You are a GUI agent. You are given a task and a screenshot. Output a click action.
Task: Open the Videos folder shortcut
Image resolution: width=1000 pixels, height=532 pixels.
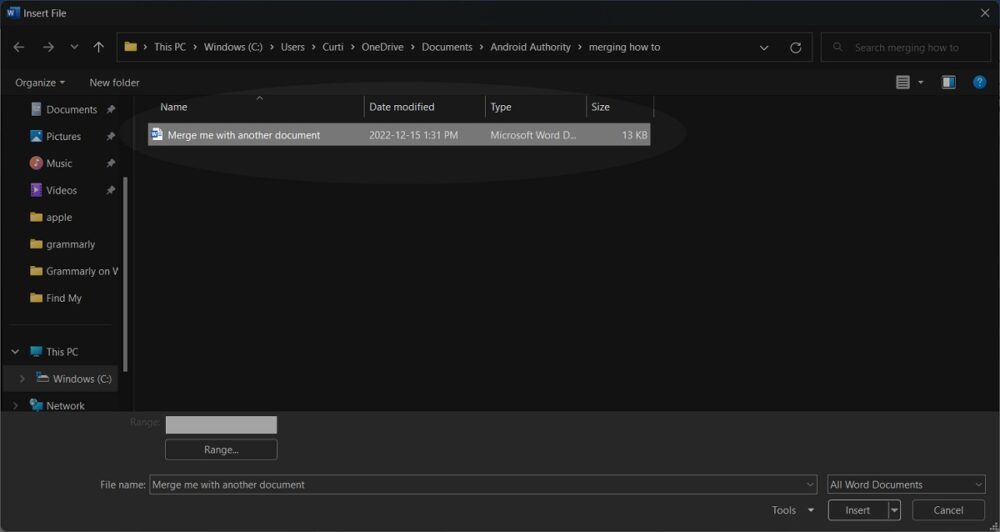click(x=61, y=190)
